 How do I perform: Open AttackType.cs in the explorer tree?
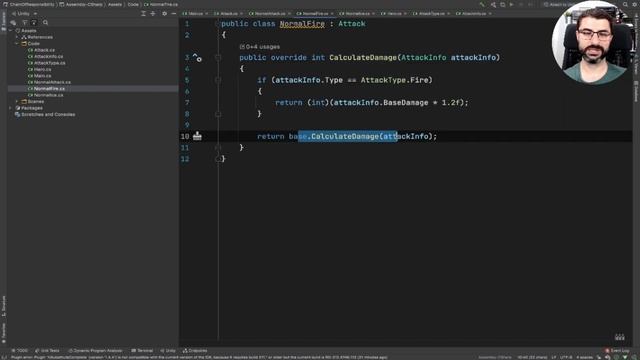click(x=47, y=63)
